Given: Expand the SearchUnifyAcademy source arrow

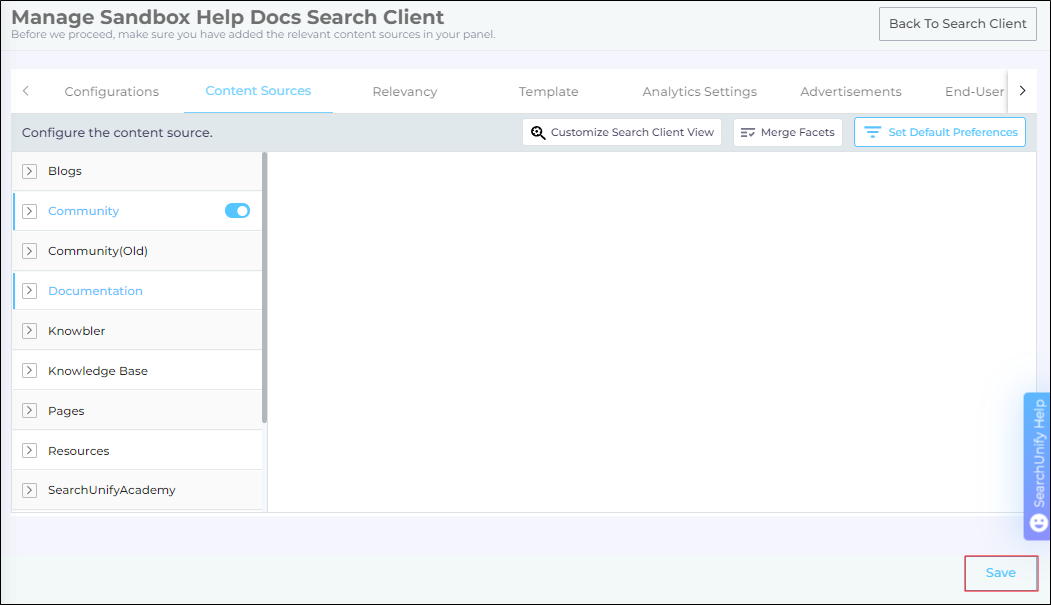Looking at the screenshot, I should click(x=29, y=491).
